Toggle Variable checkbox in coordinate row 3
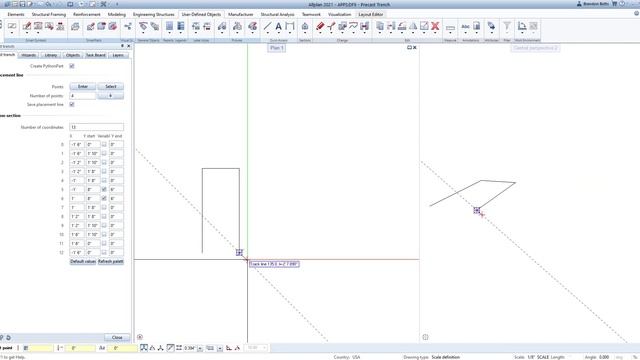 [104, 171]
